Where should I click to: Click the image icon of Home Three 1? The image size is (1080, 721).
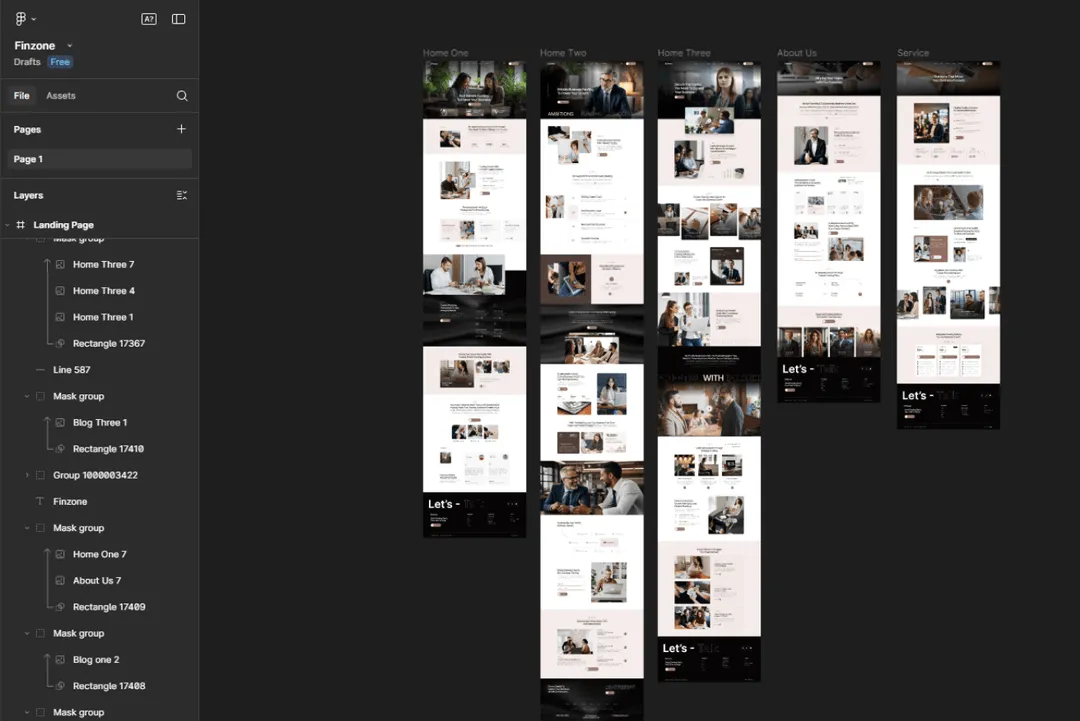(x=61, y=317)
